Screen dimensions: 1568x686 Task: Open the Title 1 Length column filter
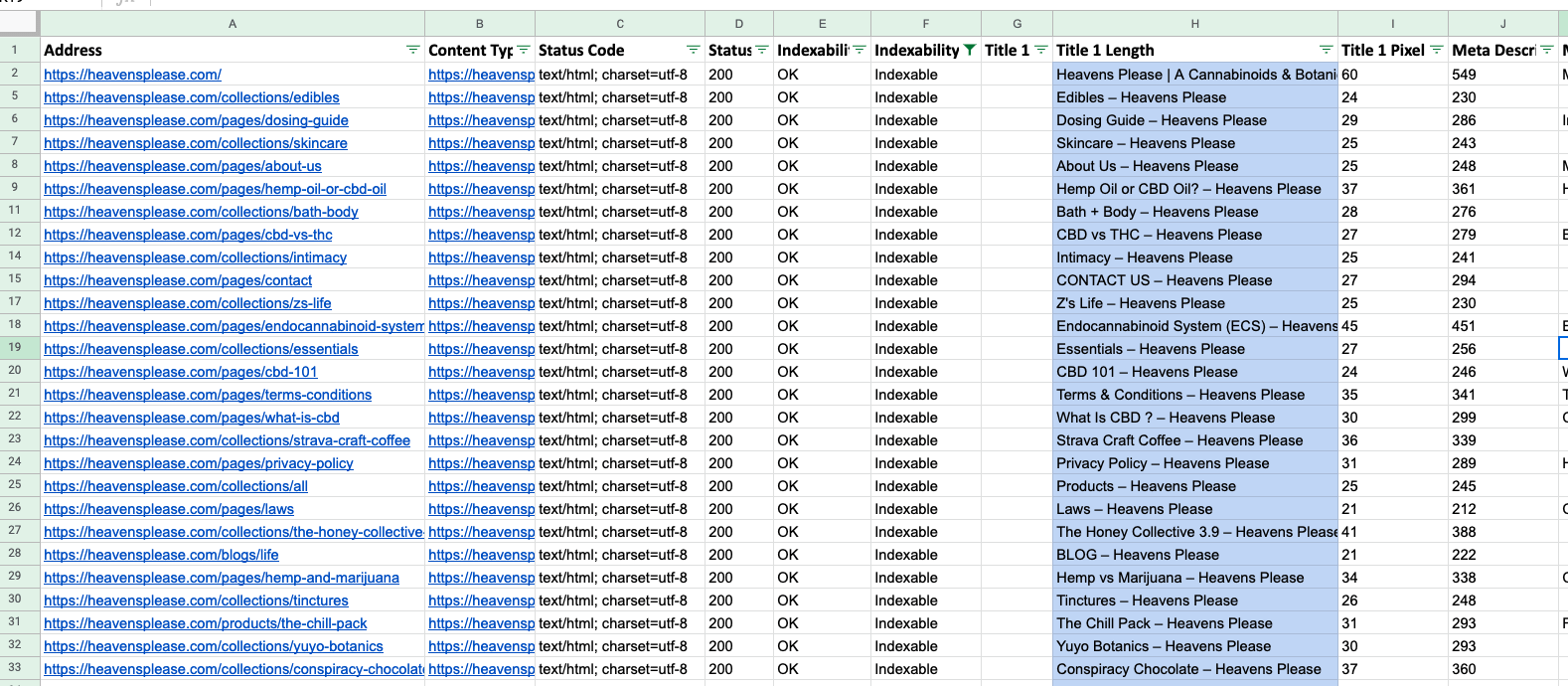(x=1326, y=50)
